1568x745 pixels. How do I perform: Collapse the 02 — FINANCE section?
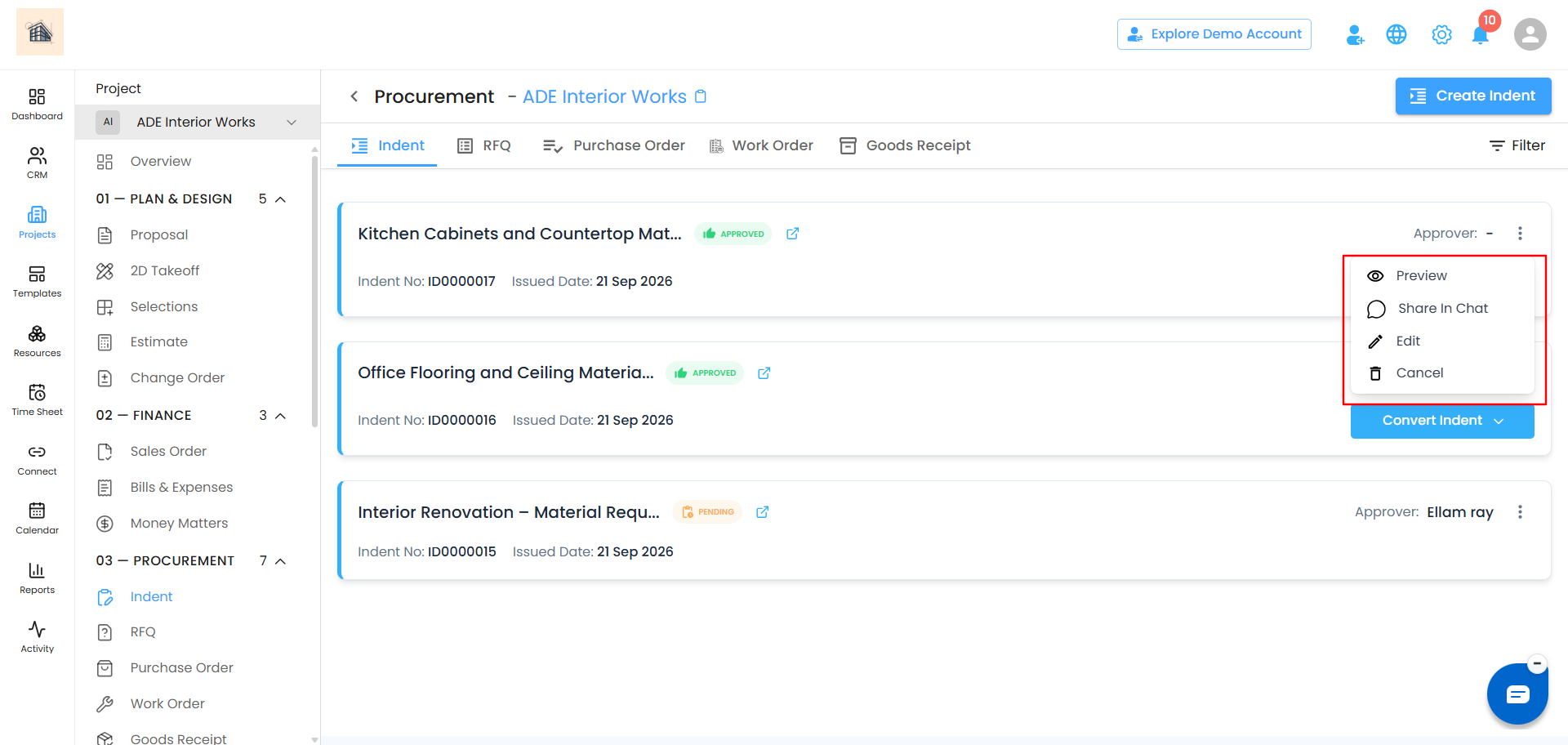pos(280,416)
